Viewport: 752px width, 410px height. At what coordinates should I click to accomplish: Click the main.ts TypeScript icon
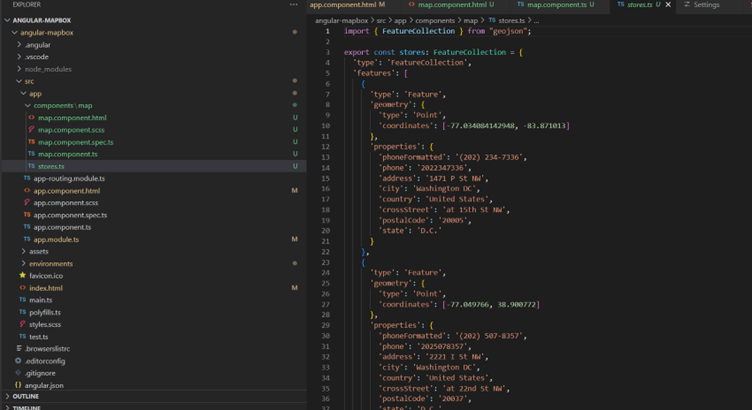point(23,300)
